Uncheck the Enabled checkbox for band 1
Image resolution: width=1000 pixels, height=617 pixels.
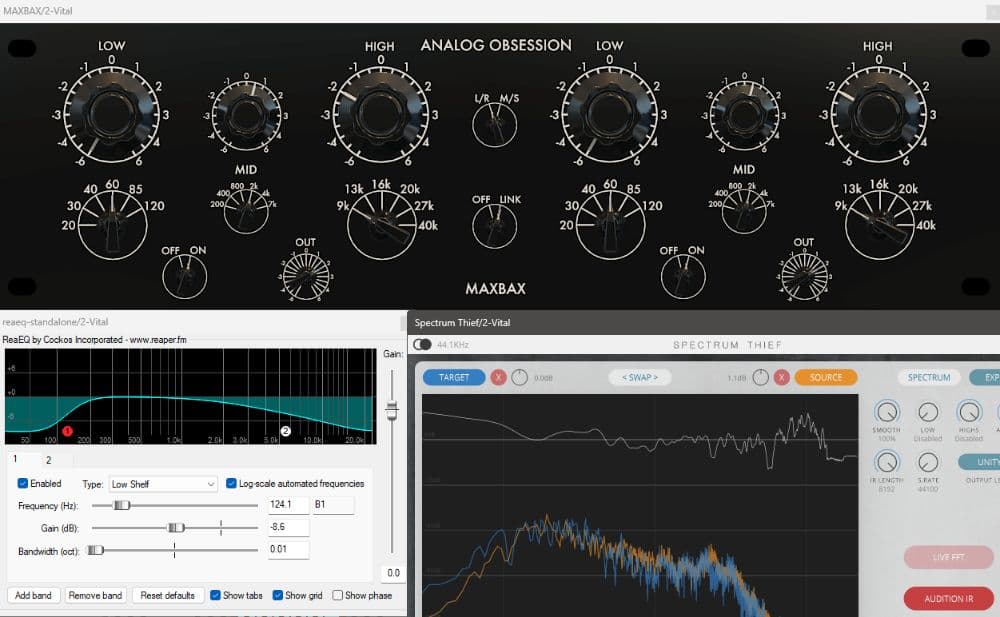pos(24,484)
